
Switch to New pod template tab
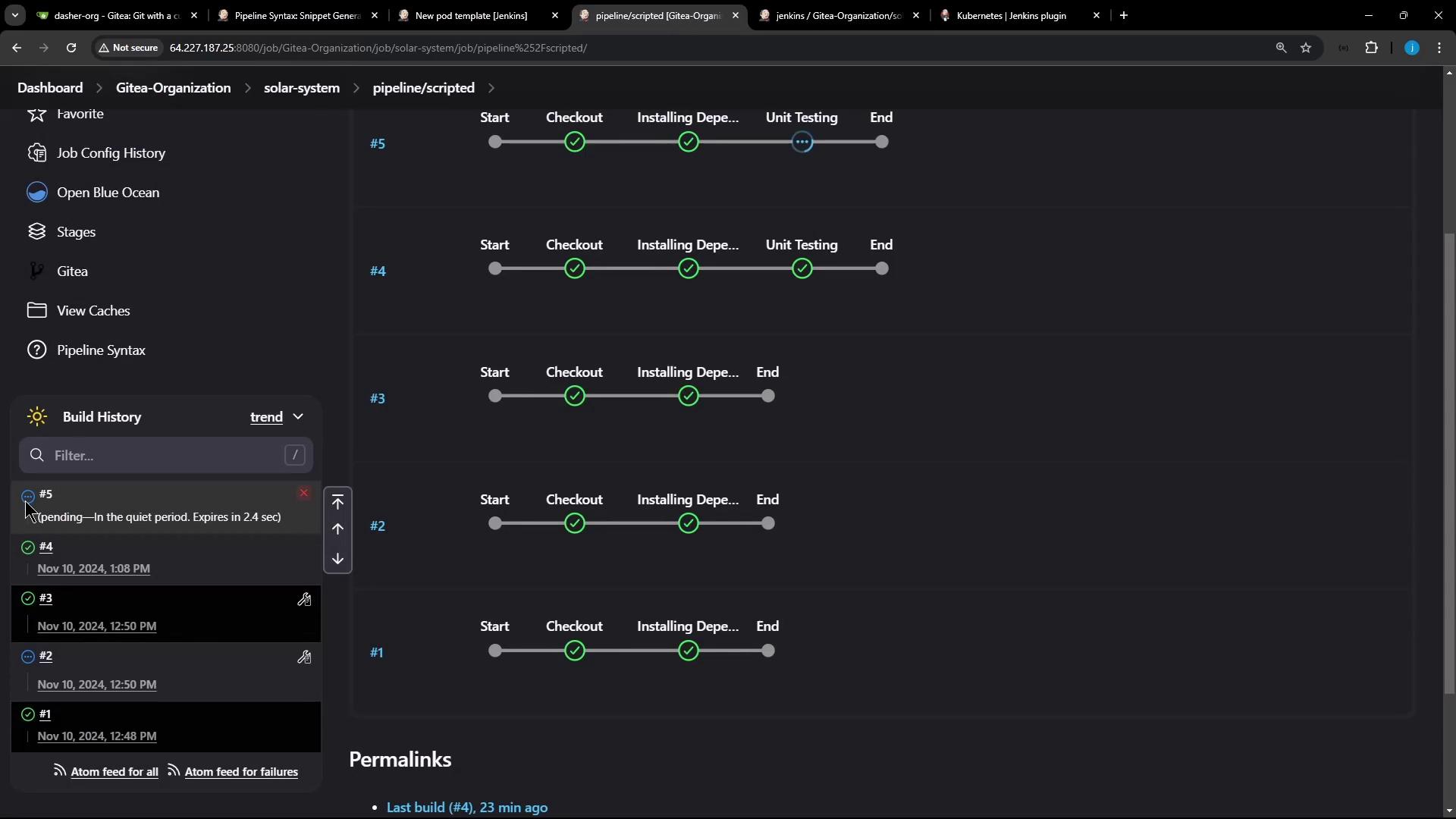pyautogui.click(x=471, y=15)
